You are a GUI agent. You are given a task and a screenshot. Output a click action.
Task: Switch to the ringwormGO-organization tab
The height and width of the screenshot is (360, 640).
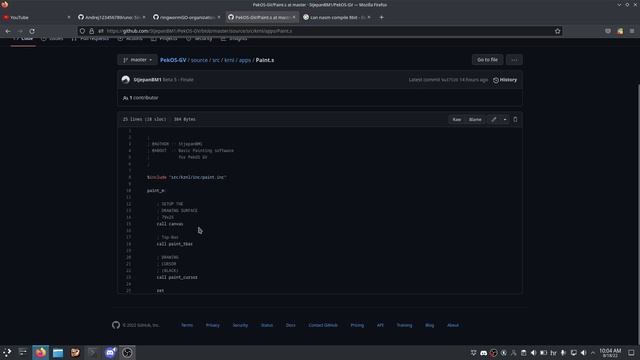(x=187, y=18)
